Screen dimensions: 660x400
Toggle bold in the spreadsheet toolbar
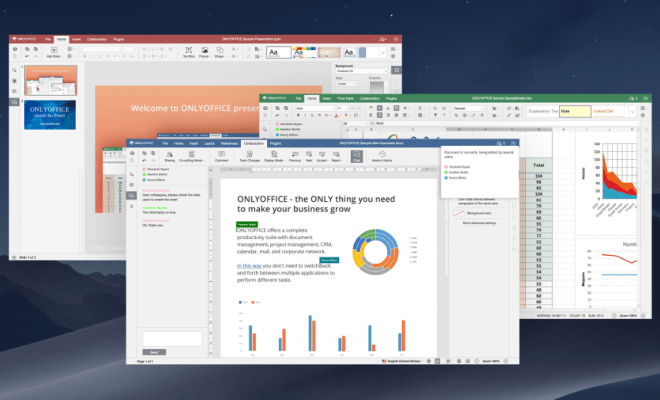pos(298,115)
